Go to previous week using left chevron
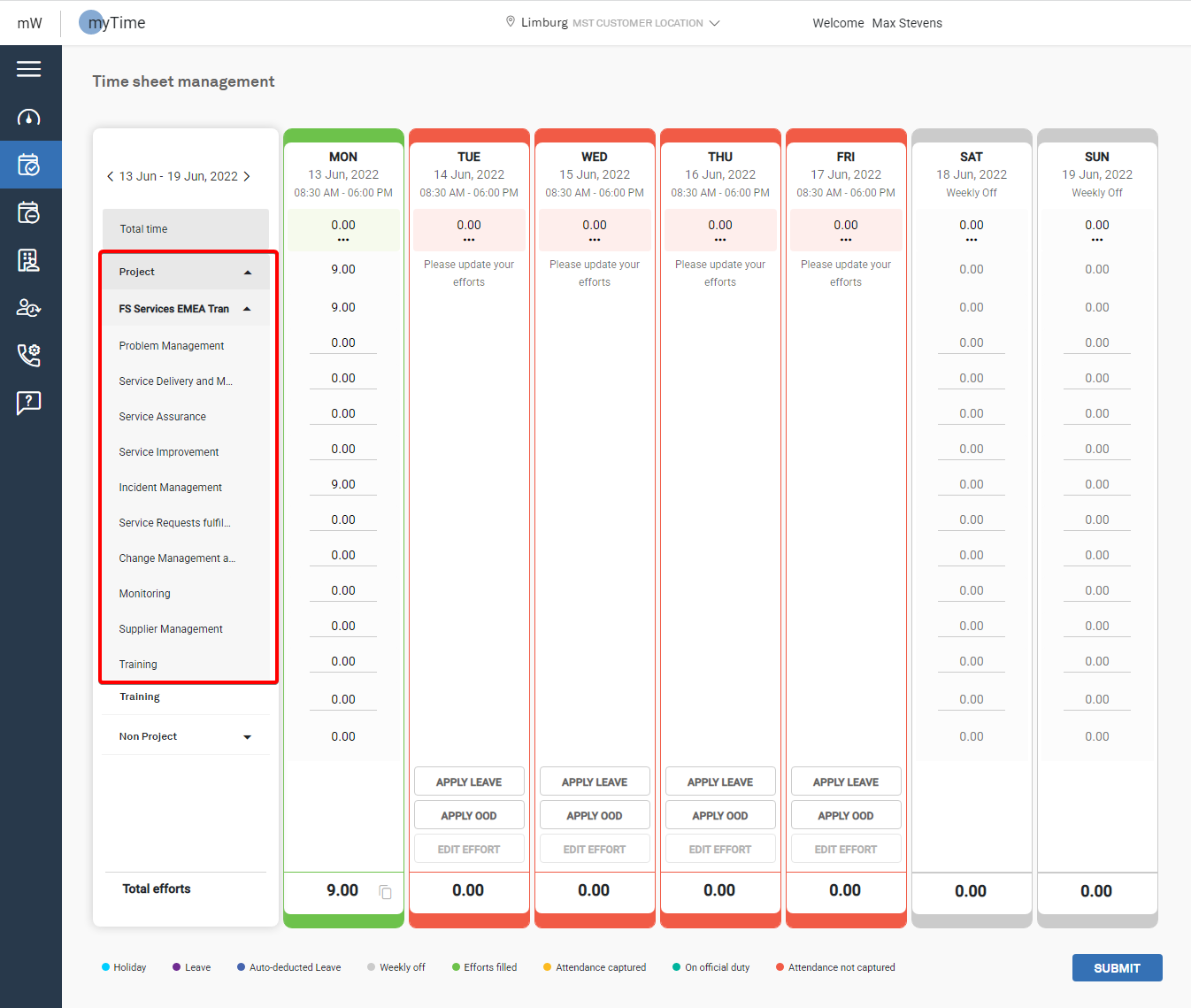This screenshot has height=1008, width=1191. pos(110,176)
